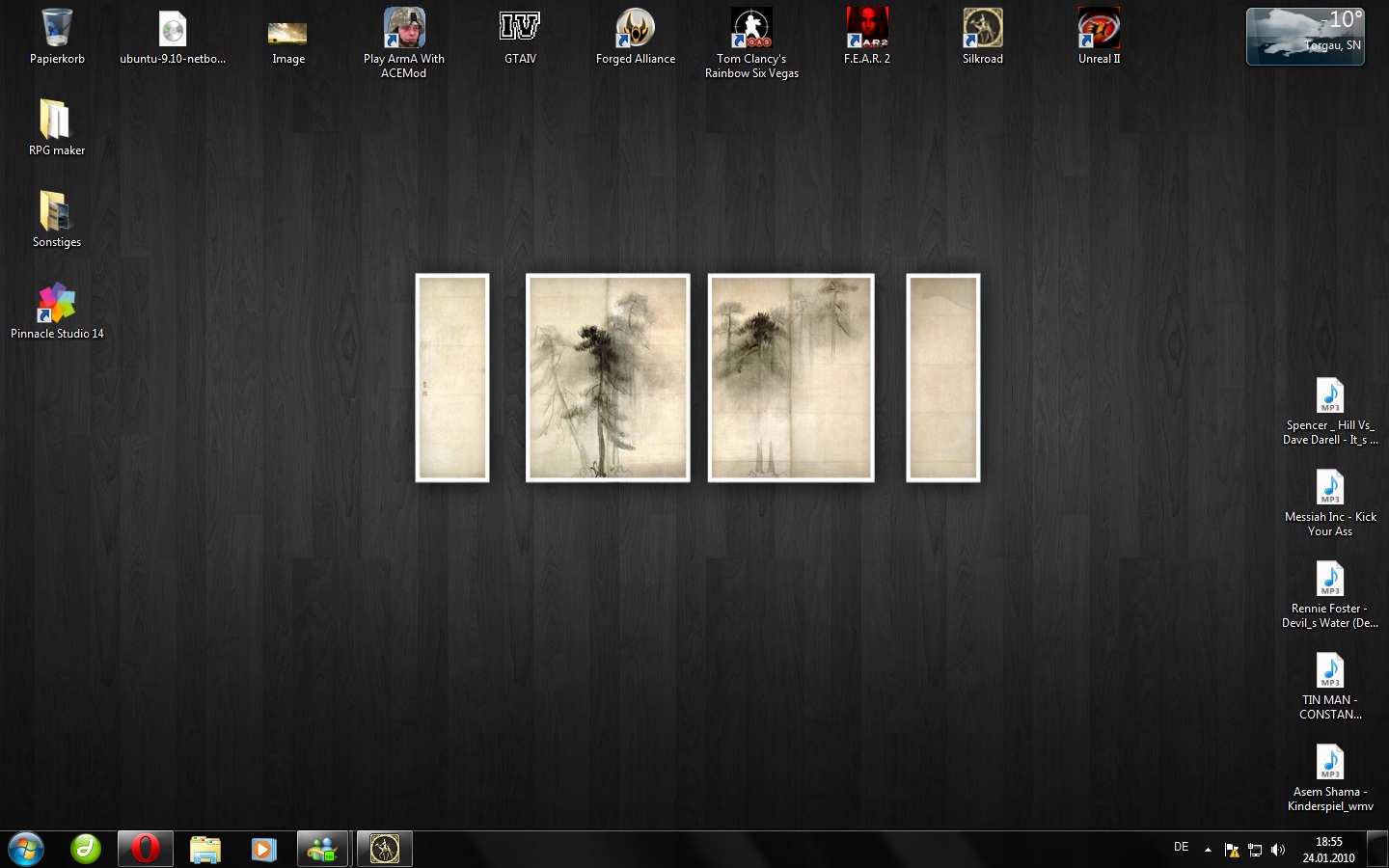Open the Windows Start menu orb
This screenshot has width=1389, height=868.
[27, 849]
